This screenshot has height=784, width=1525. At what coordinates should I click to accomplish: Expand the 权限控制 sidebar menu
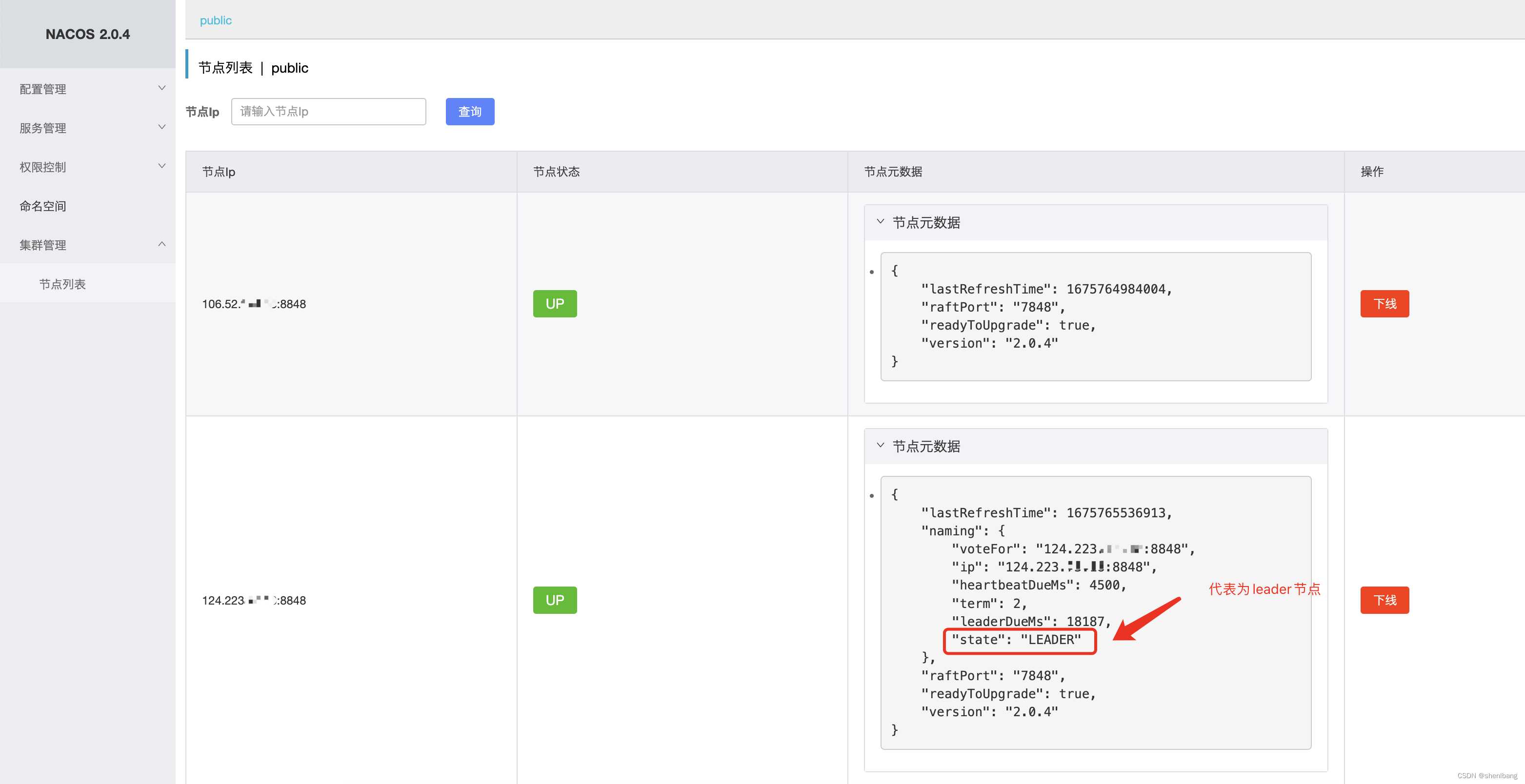tap(88, 167)
